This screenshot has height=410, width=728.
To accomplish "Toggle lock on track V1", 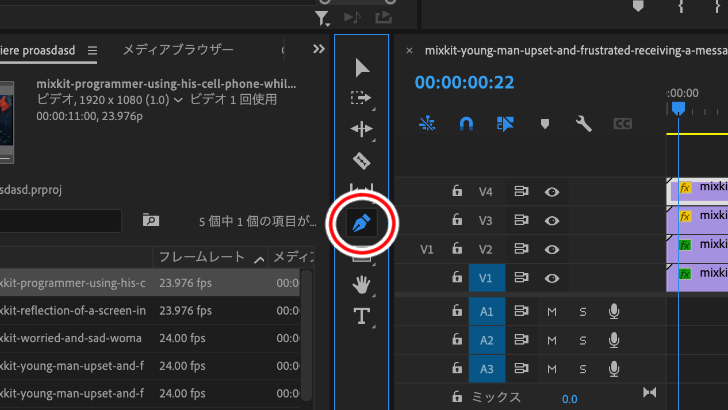I will [457, 277].
